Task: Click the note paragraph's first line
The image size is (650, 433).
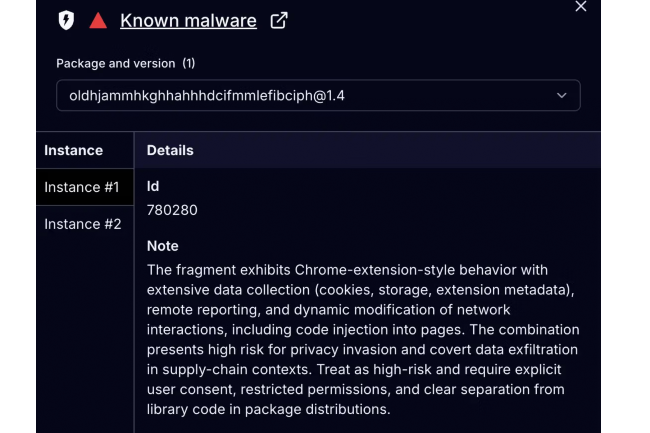Action: (347, 270)
